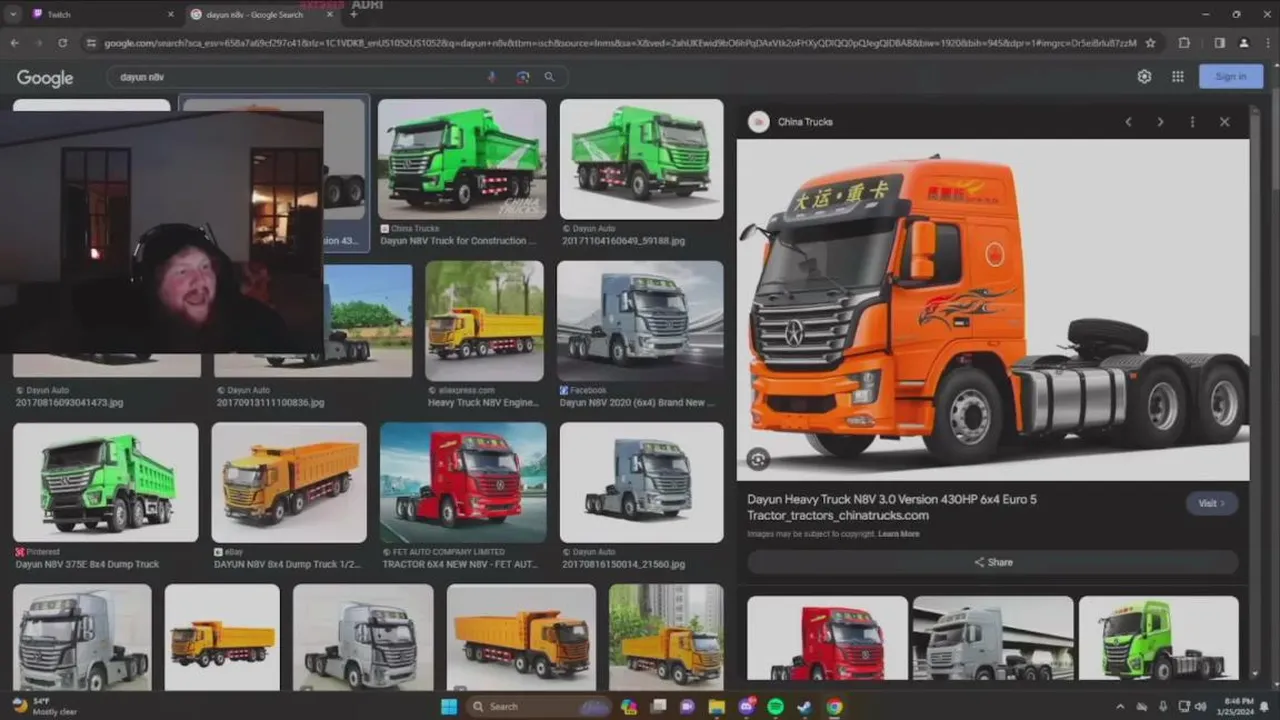
Task: Click the Share button
Action: [x=993, y=562]
